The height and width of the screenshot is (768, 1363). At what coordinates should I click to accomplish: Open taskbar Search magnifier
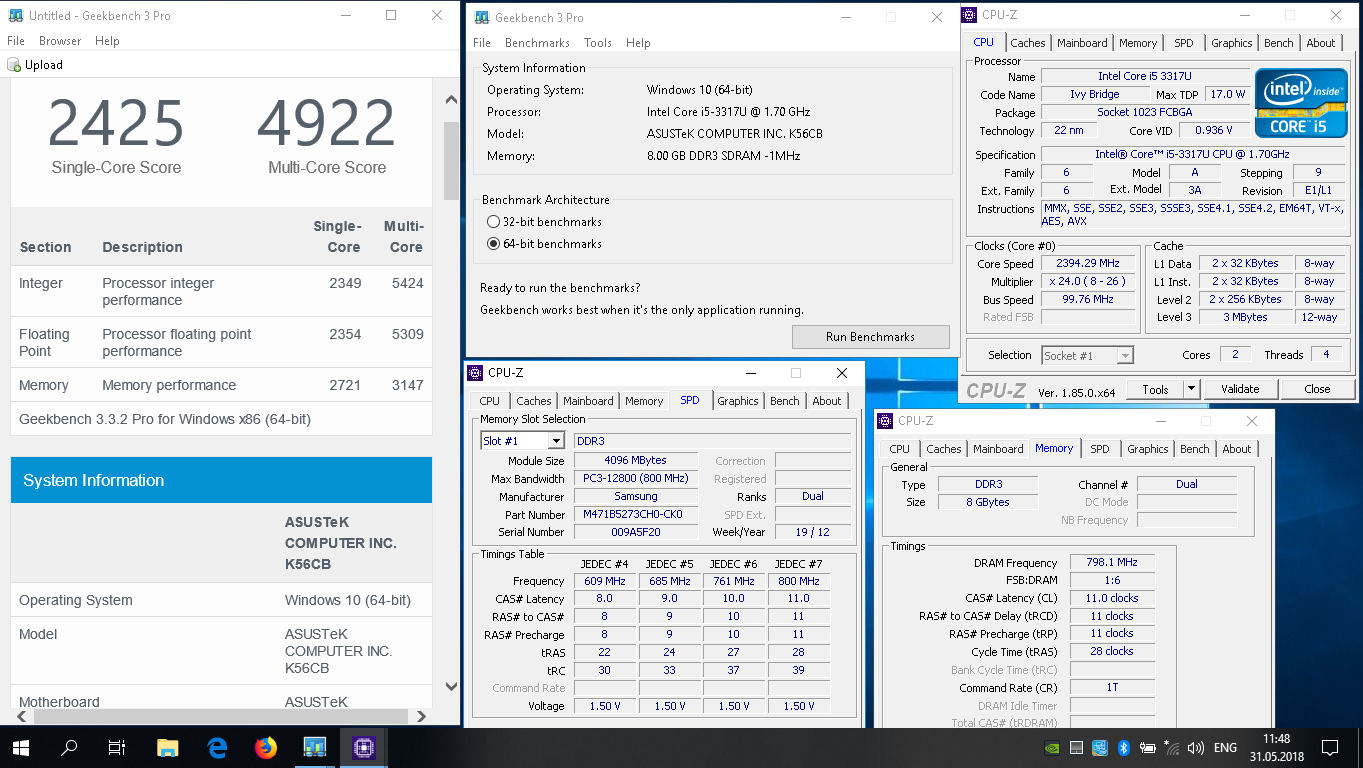click(69, 747)
